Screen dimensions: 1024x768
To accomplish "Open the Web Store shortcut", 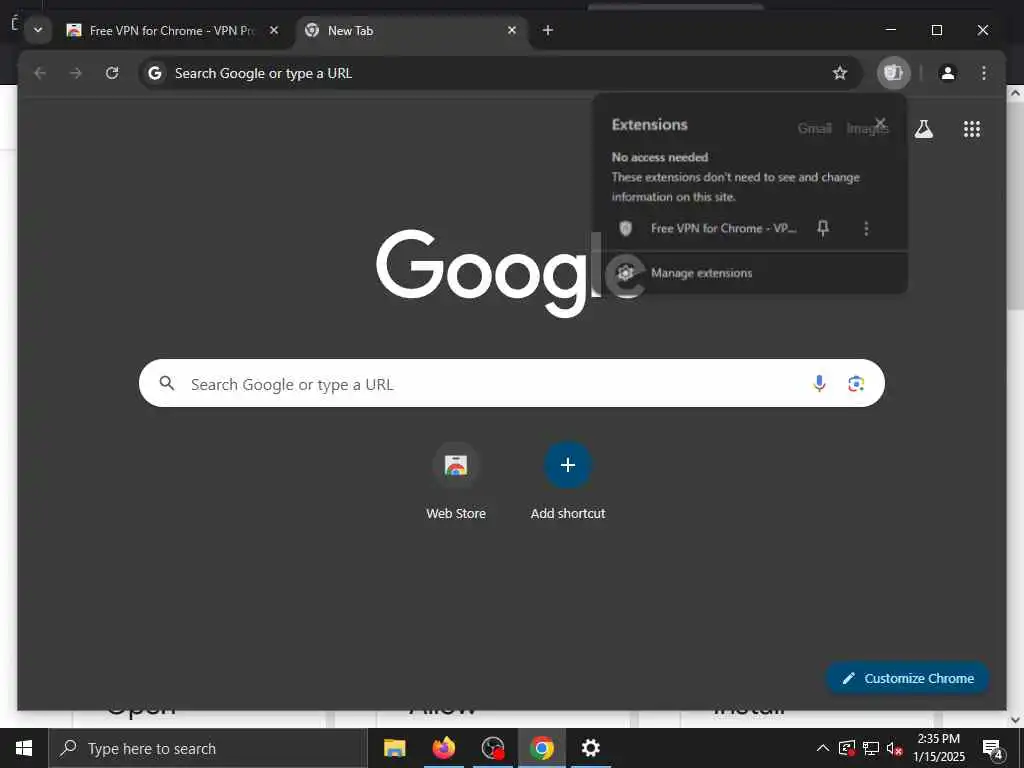I will pos(456,481).
